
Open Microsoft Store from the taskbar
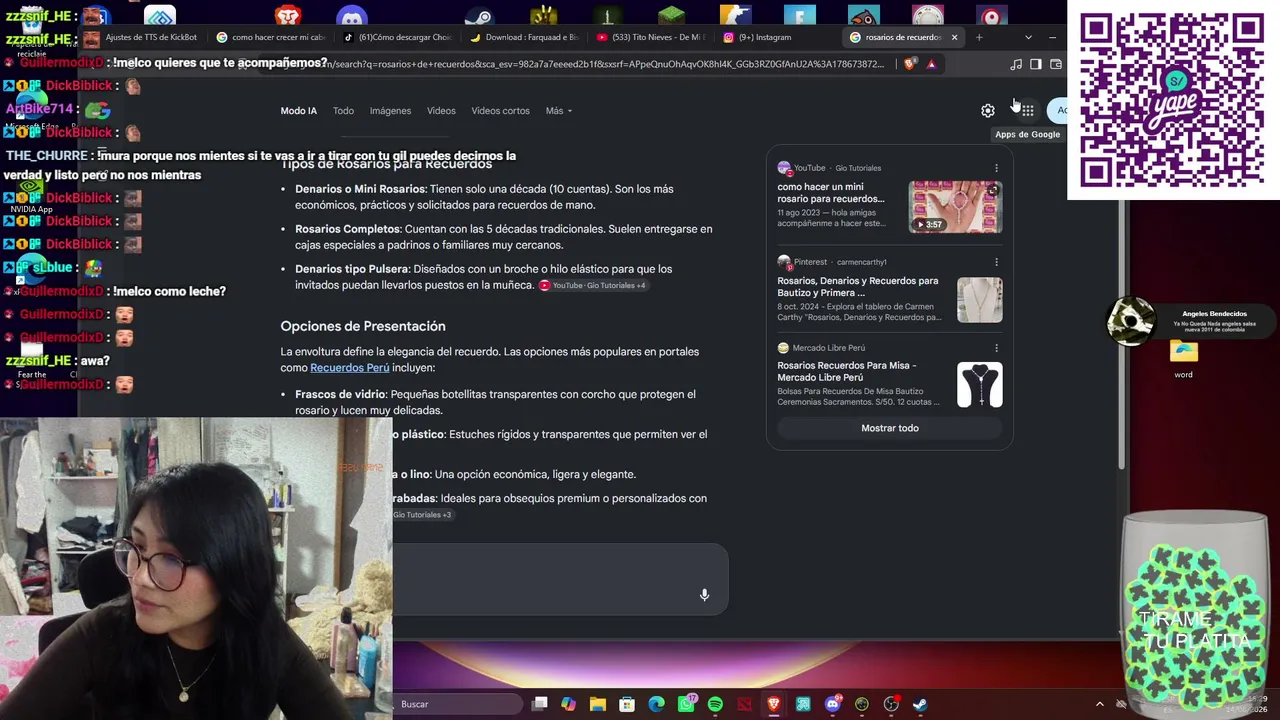[x=627, y=704]
